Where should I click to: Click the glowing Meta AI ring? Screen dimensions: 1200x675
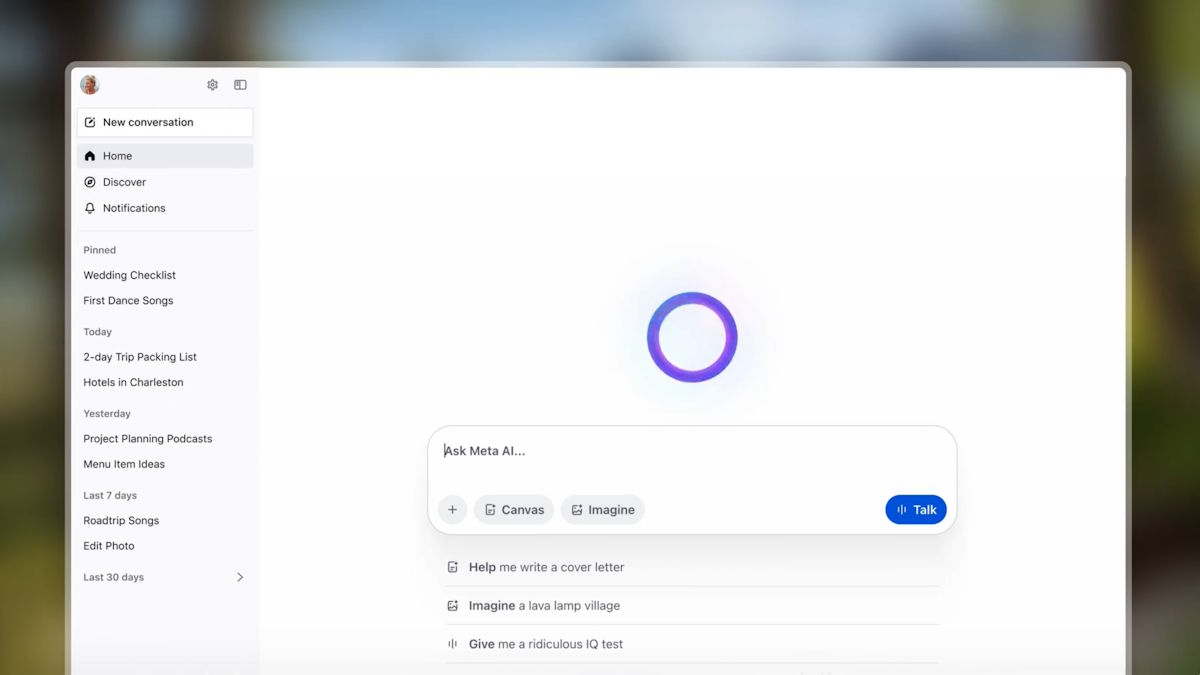692,337
